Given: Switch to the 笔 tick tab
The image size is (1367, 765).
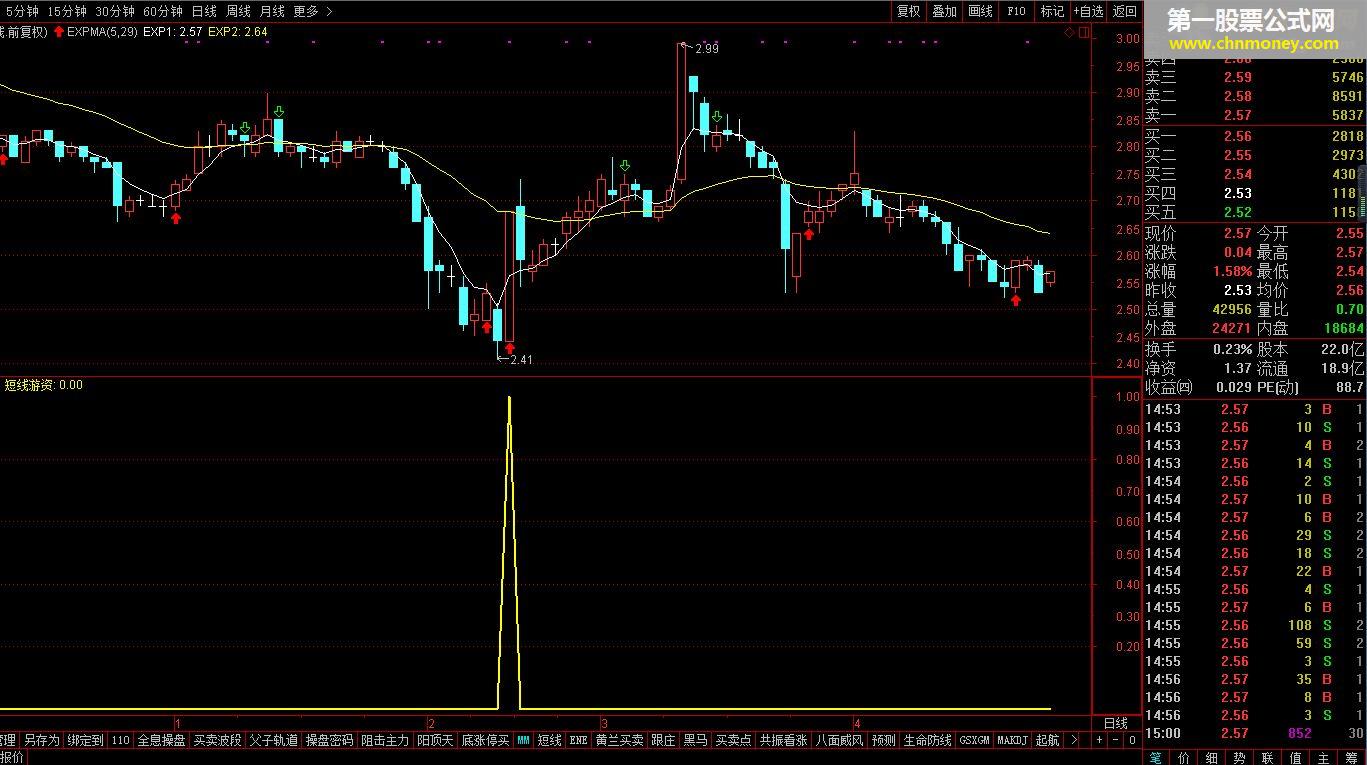Looking at the screenshot, I should 1156,758.
